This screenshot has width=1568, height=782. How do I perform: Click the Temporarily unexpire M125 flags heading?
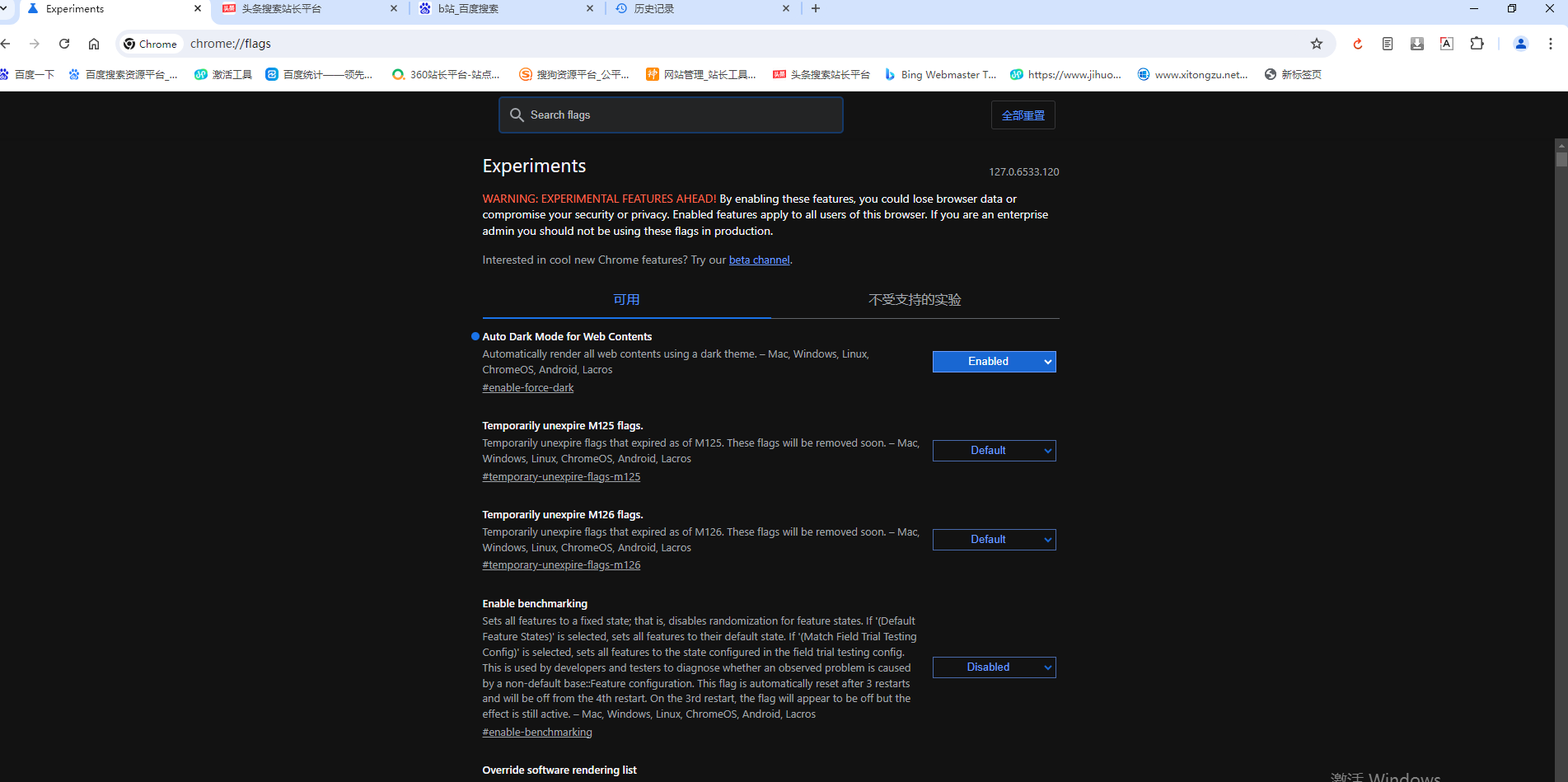coord(563,425)
